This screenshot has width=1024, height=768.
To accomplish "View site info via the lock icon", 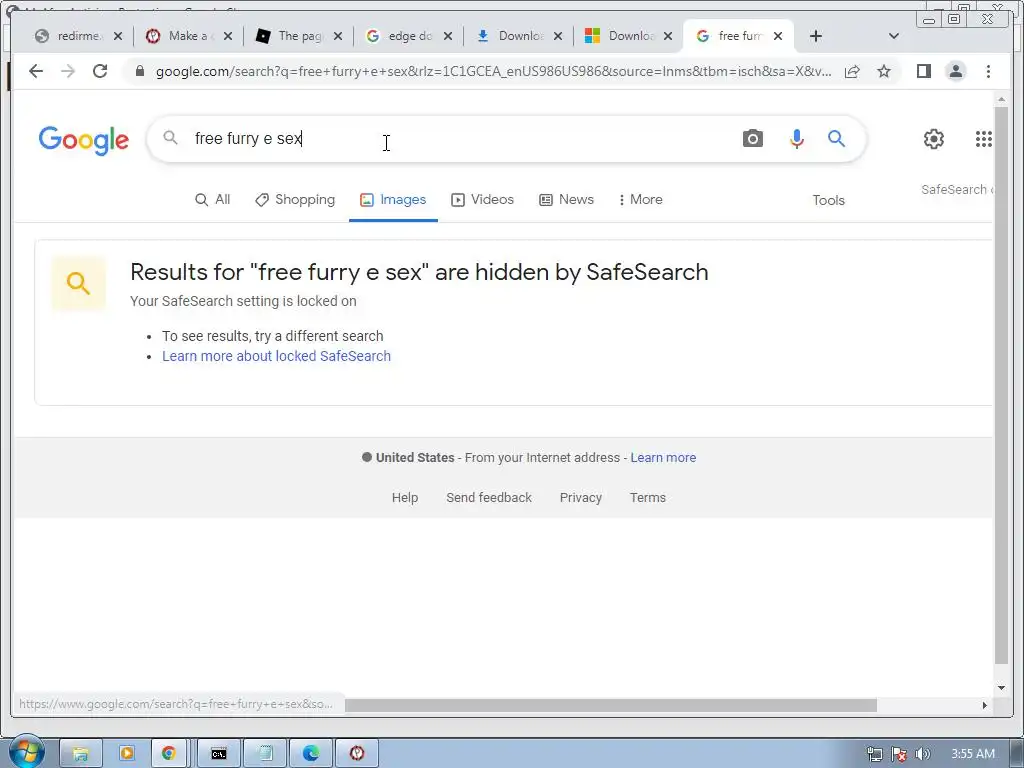I will pos(139,71).
